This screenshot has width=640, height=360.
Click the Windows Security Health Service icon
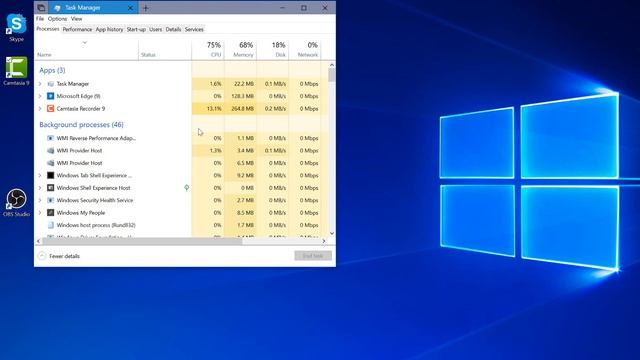51,200
